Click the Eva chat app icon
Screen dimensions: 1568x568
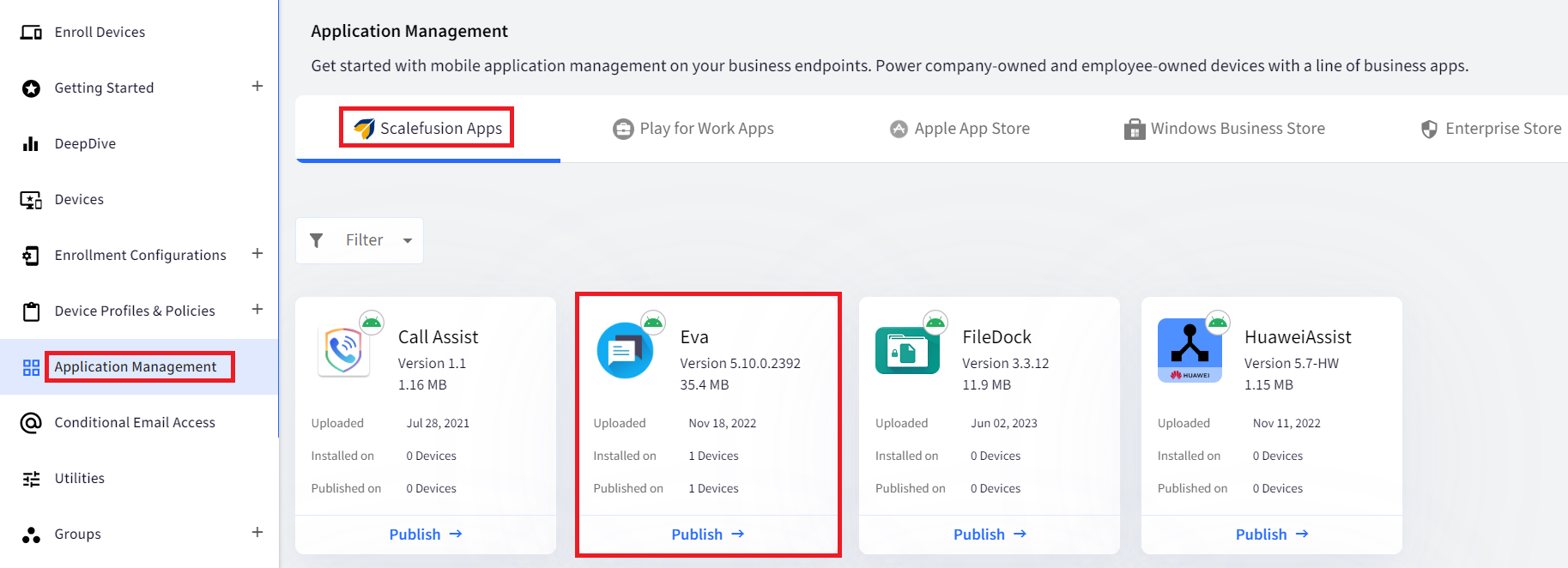tap(625, 350)
